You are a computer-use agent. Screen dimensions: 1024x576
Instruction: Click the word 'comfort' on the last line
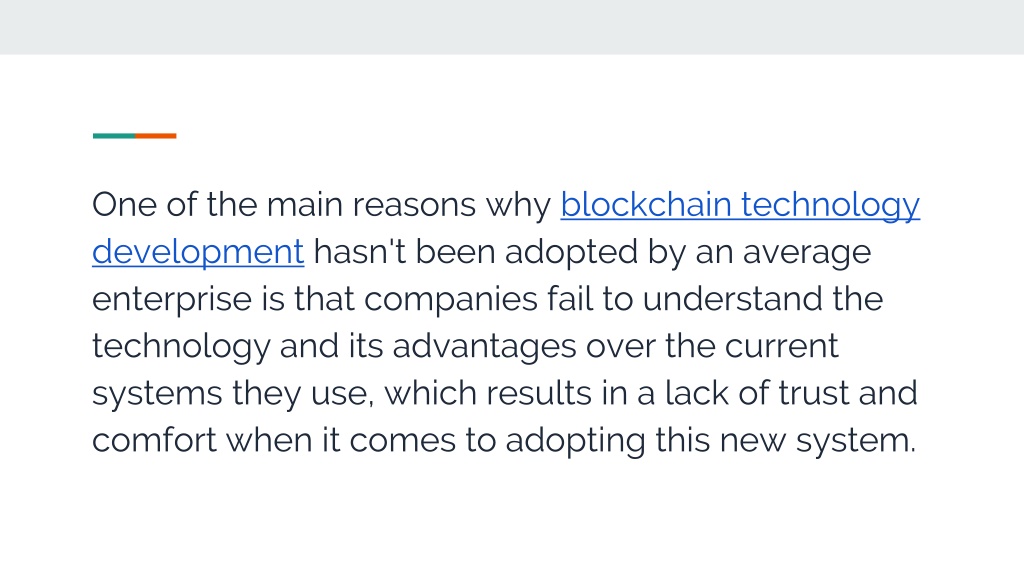154,440
